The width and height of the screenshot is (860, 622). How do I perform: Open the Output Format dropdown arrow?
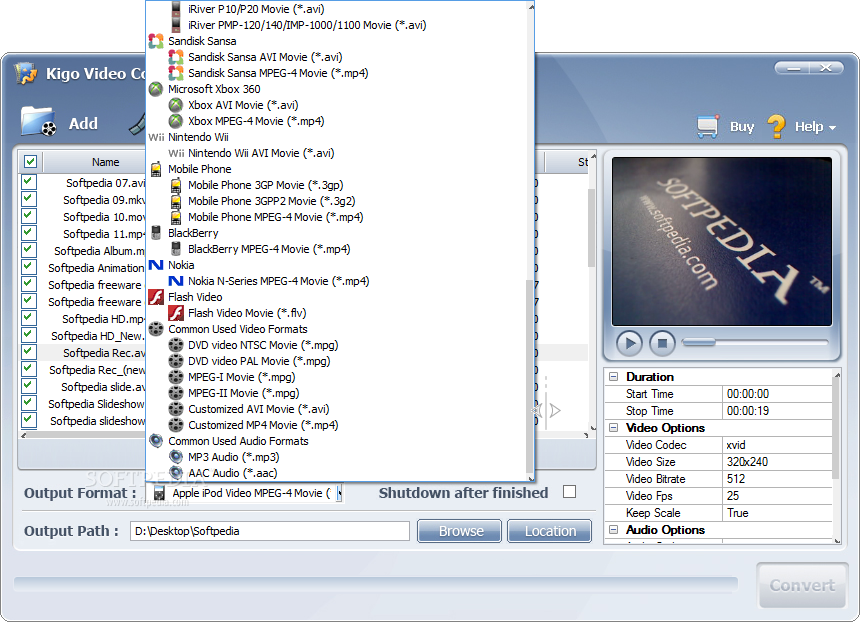pos(340,493)
